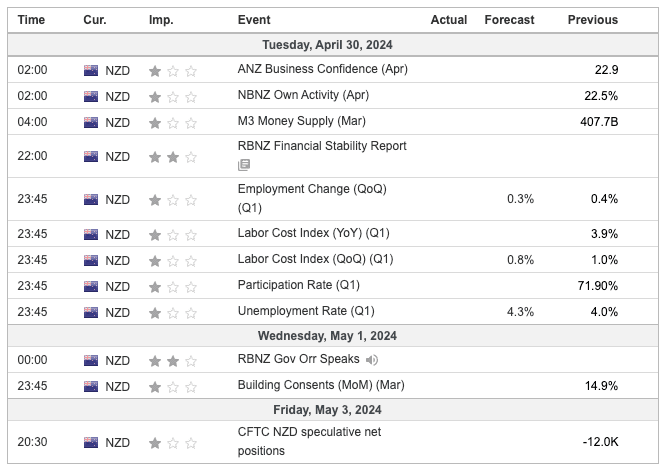Click the Time column header
The height and width of the screenshot is (469, 661).
coord(31,20)
